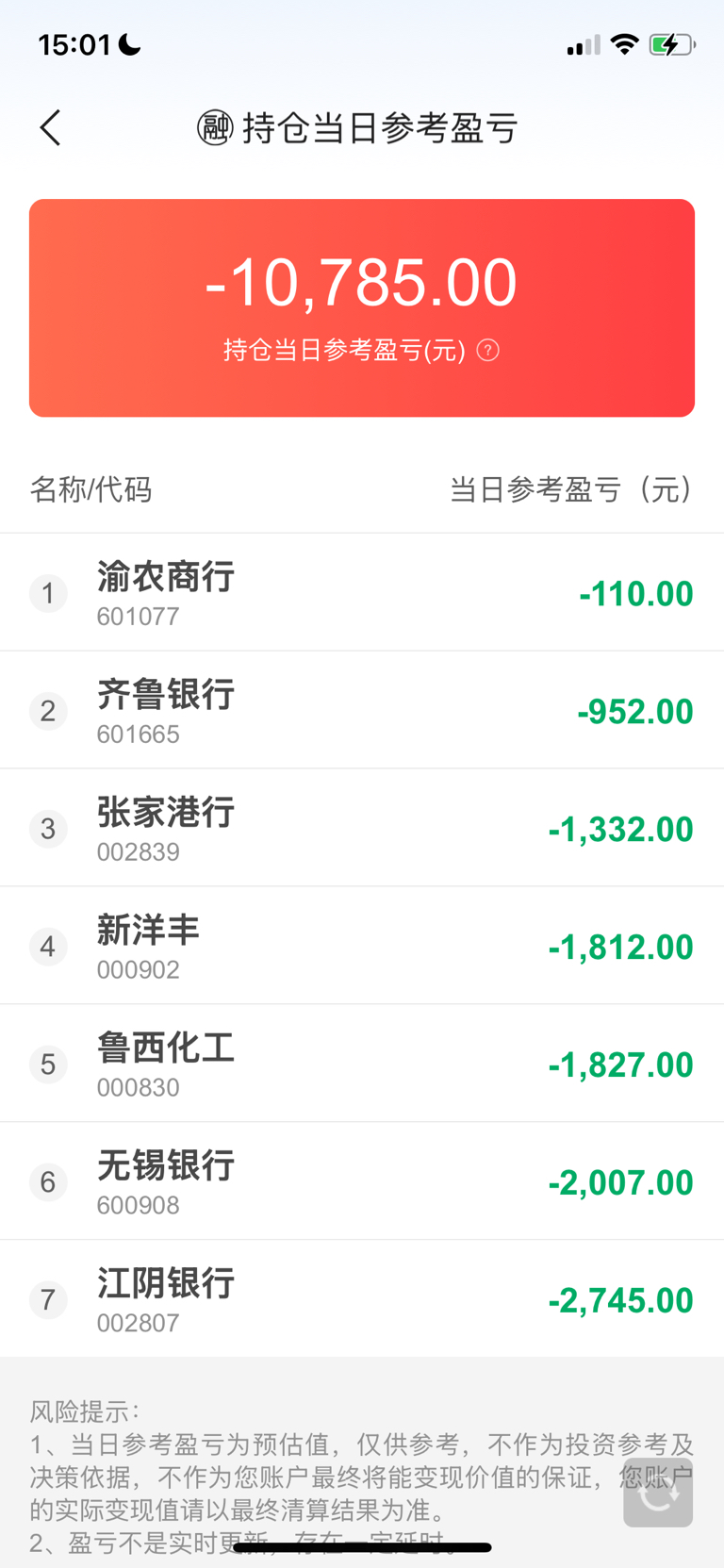Tap the battery charging status icon
Image resolution: width=724 pixels, height=1568 pixels.
point(672,44)
